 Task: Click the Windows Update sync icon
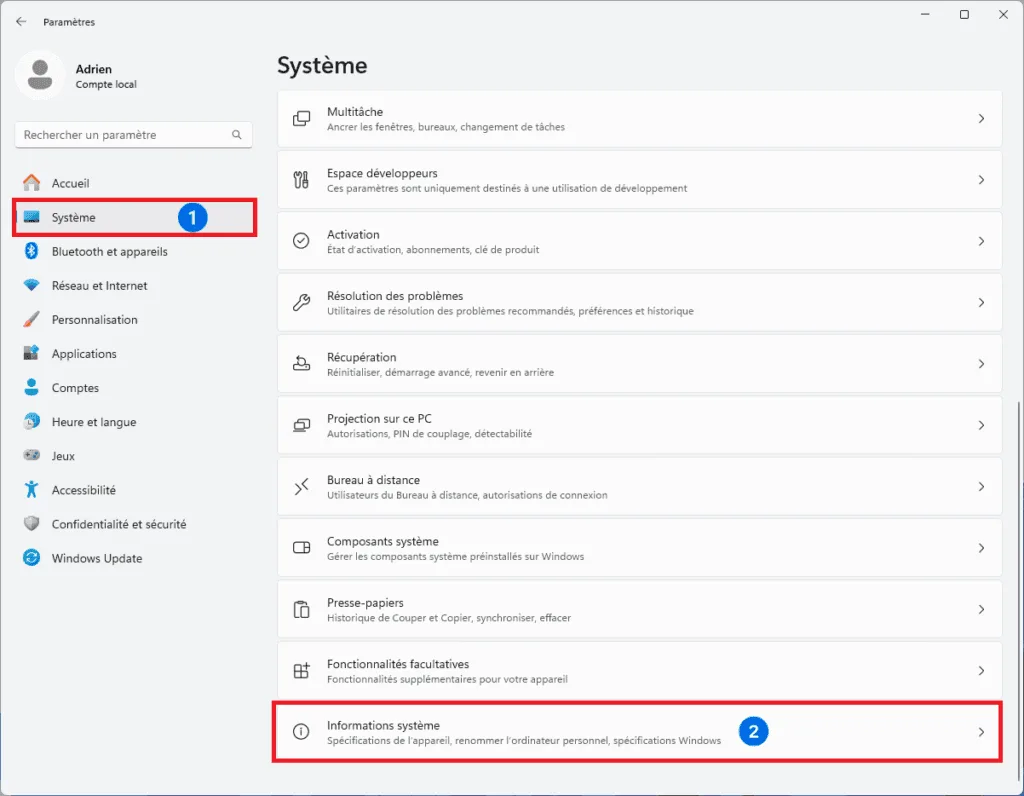click(x=31, y=558)
